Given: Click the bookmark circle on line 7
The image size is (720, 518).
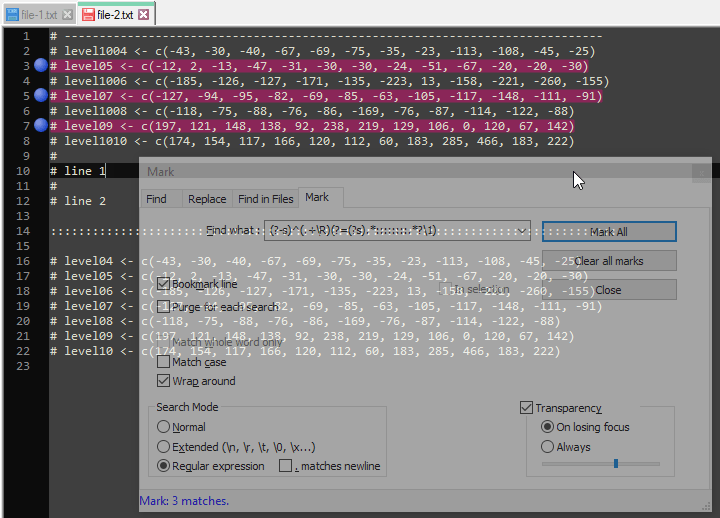Looking at the screenshot, I should (41, 125).
